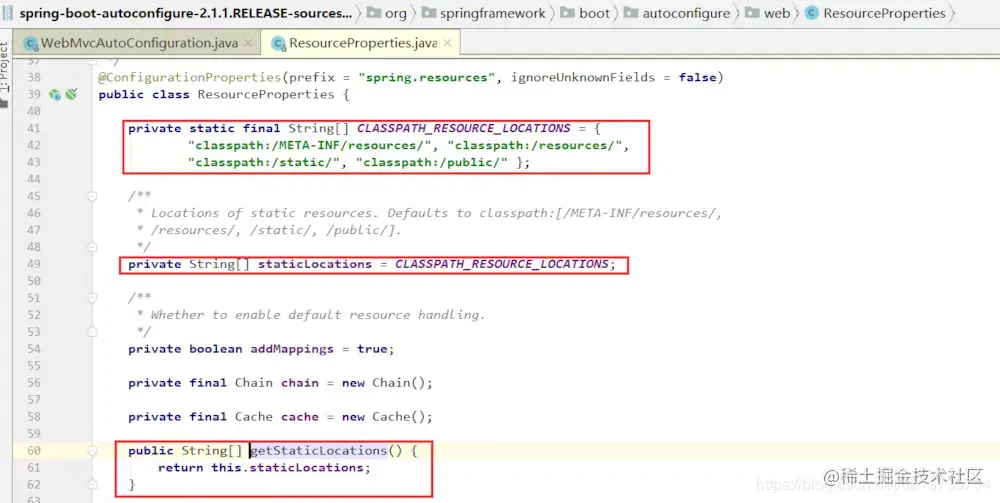Click second Spring gutter icon on line 39
1000x503 pixels.
click(x=71, y=94)
